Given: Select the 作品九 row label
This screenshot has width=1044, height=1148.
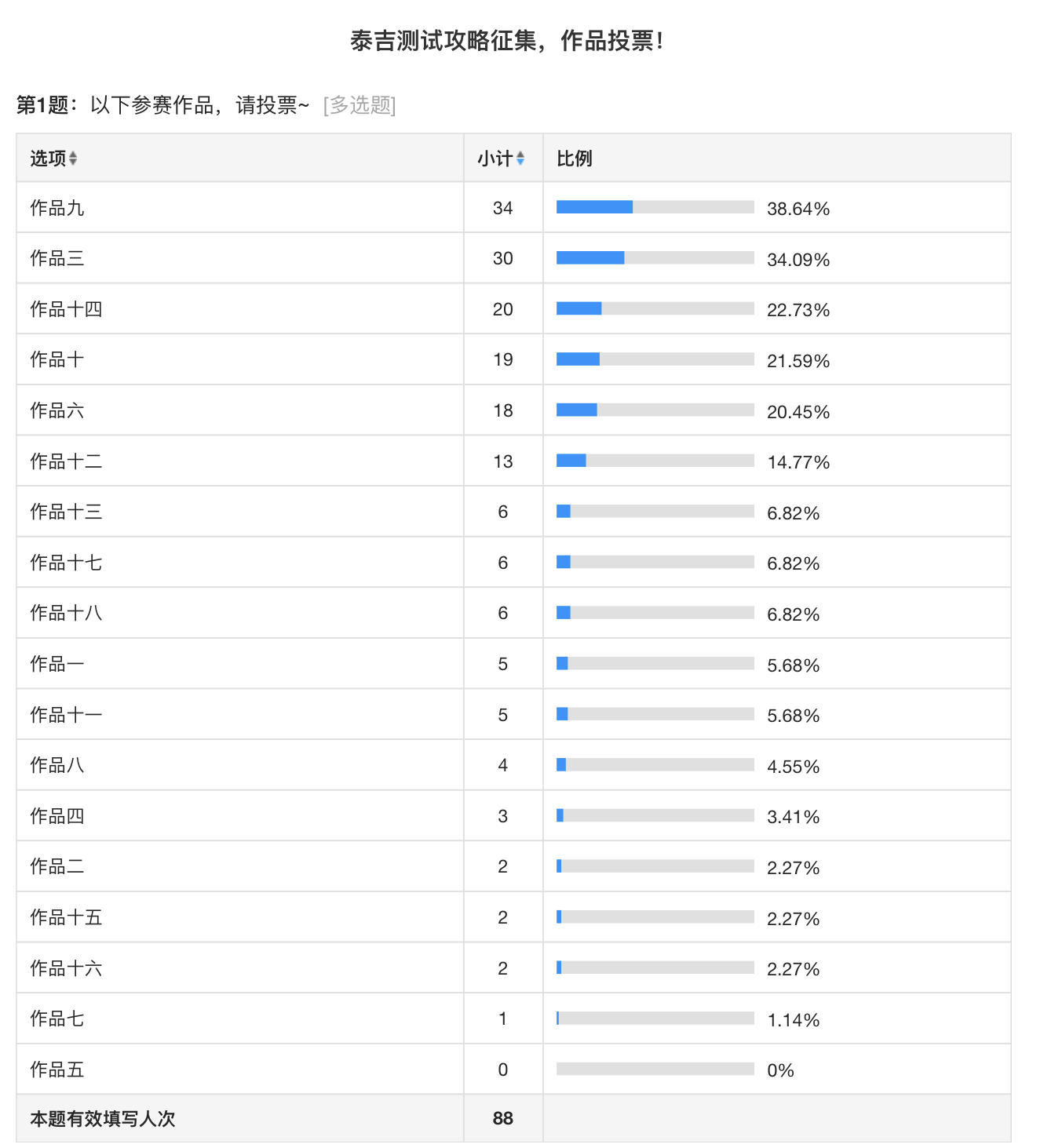Looking at the screenshot, I should (57, 208).
